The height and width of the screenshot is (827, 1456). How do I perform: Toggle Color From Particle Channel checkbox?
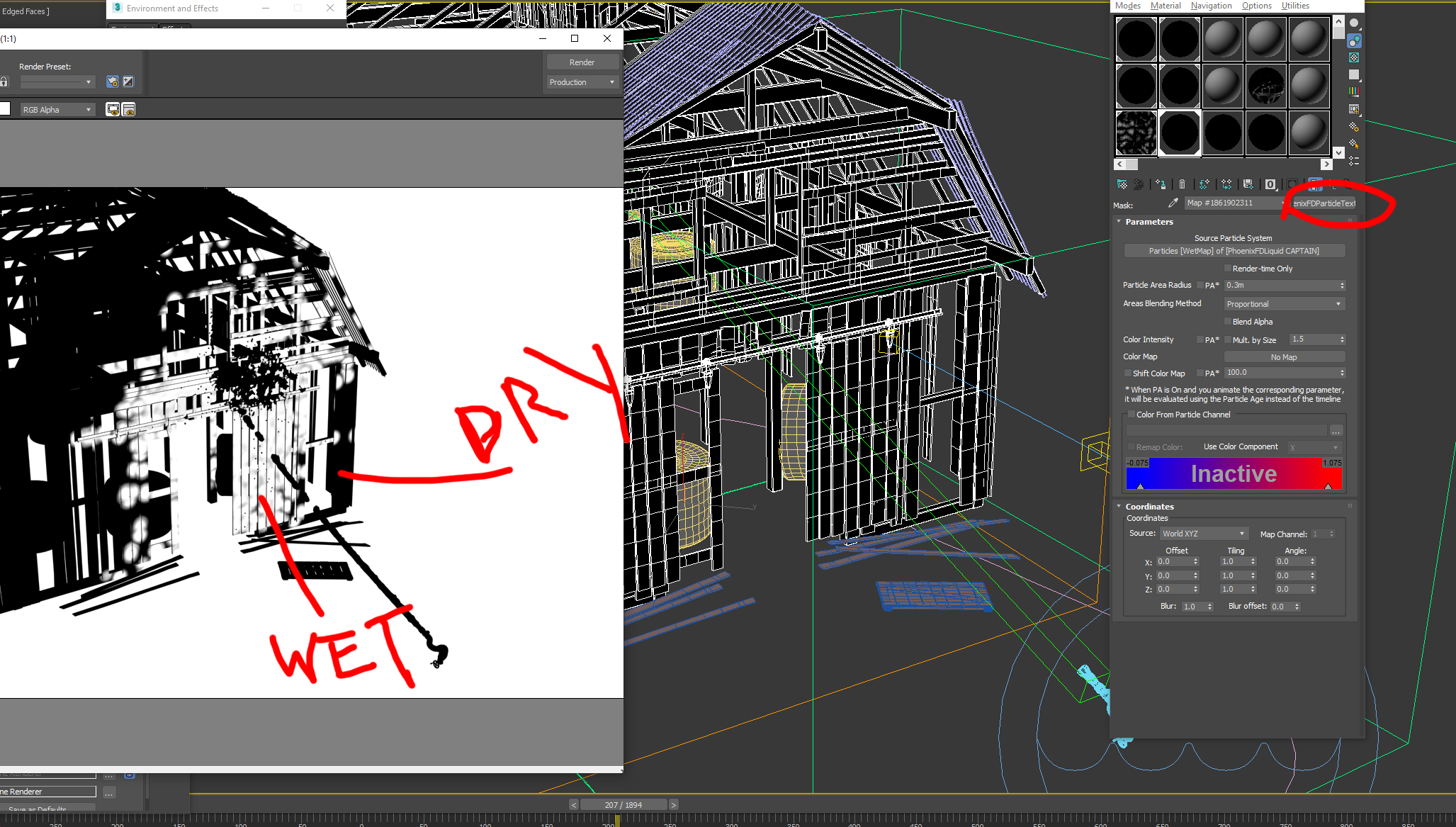(x=1131, y=415)
